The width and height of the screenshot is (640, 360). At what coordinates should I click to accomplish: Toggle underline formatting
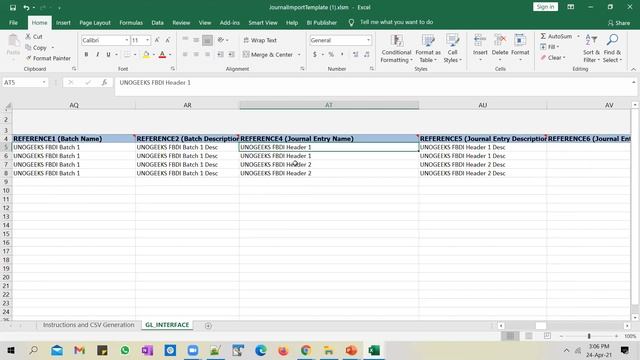click(x=108, y=54)
